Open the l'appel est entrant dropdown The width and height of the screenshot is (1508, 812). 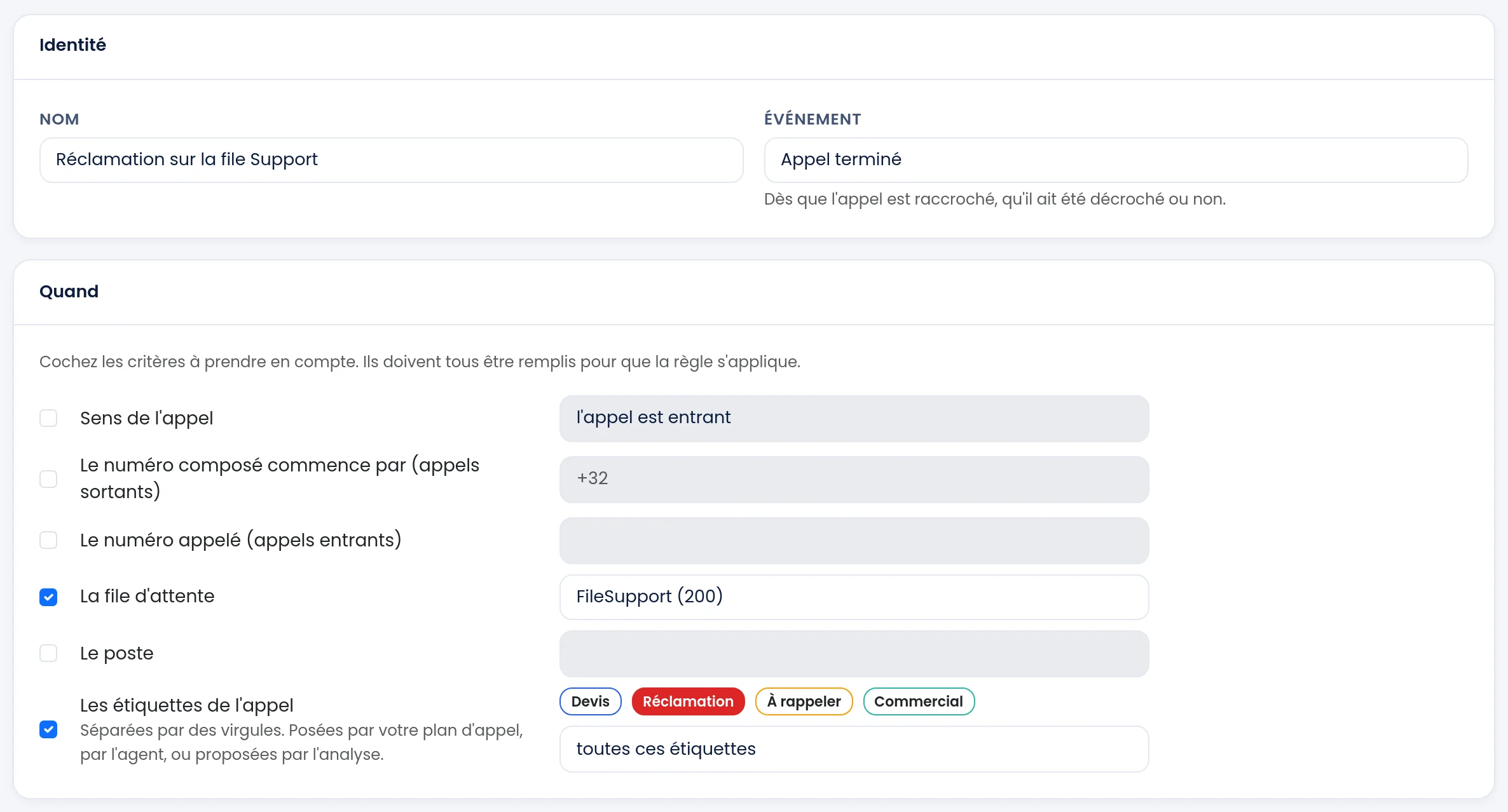click(854, 419)
